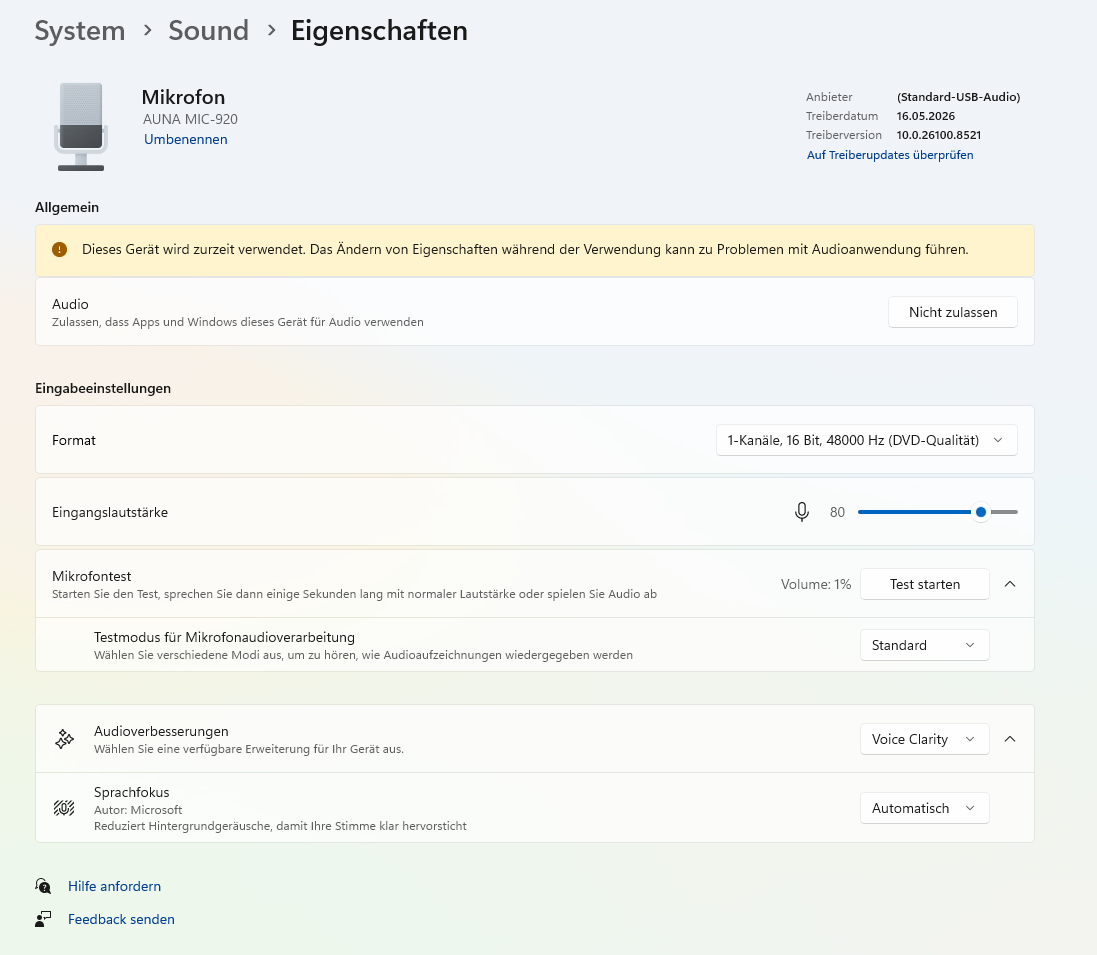Open the Testmodus Standard dropdown
1097x955 pixels.
point(924,645)
